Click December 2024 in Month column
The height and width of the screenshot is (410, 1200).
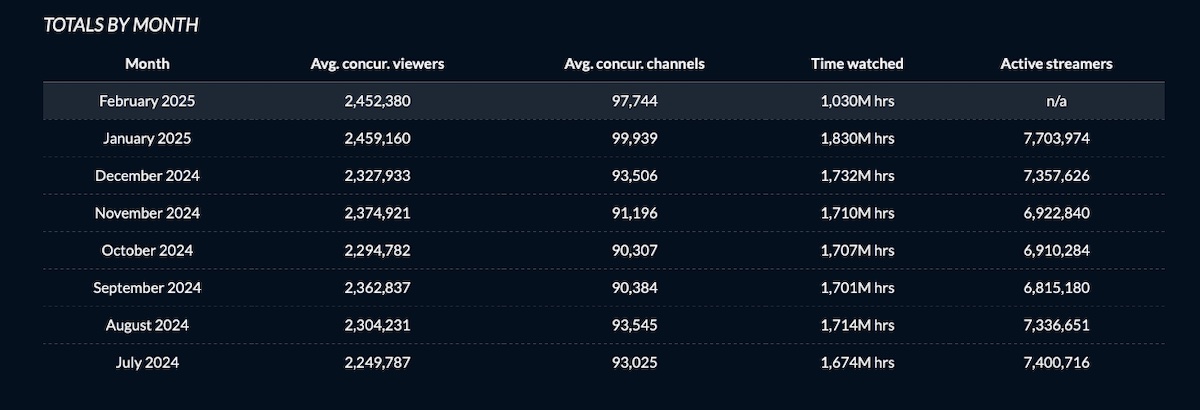coord(147,176)
